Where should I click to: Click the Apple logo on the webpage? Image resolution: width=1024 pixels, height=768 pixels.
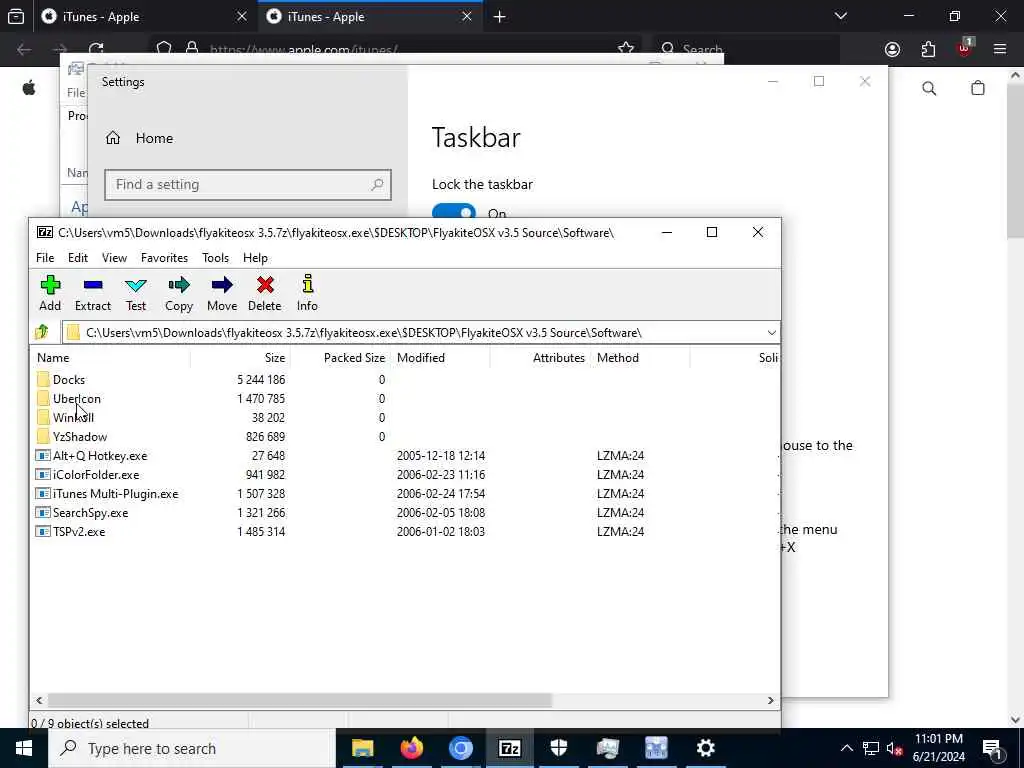29,88
